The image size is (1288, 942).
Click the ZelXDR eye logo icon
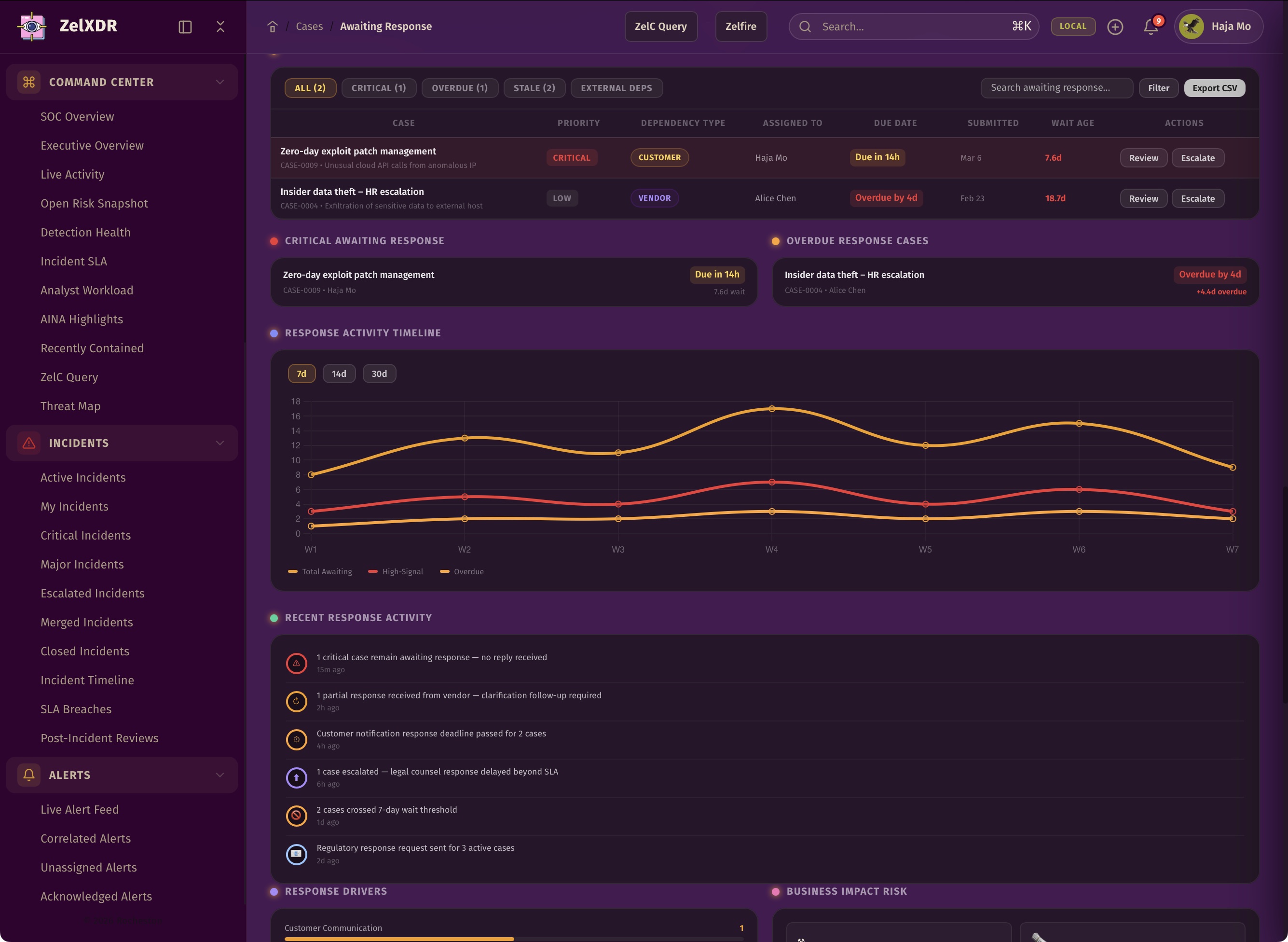click(32, 26)
